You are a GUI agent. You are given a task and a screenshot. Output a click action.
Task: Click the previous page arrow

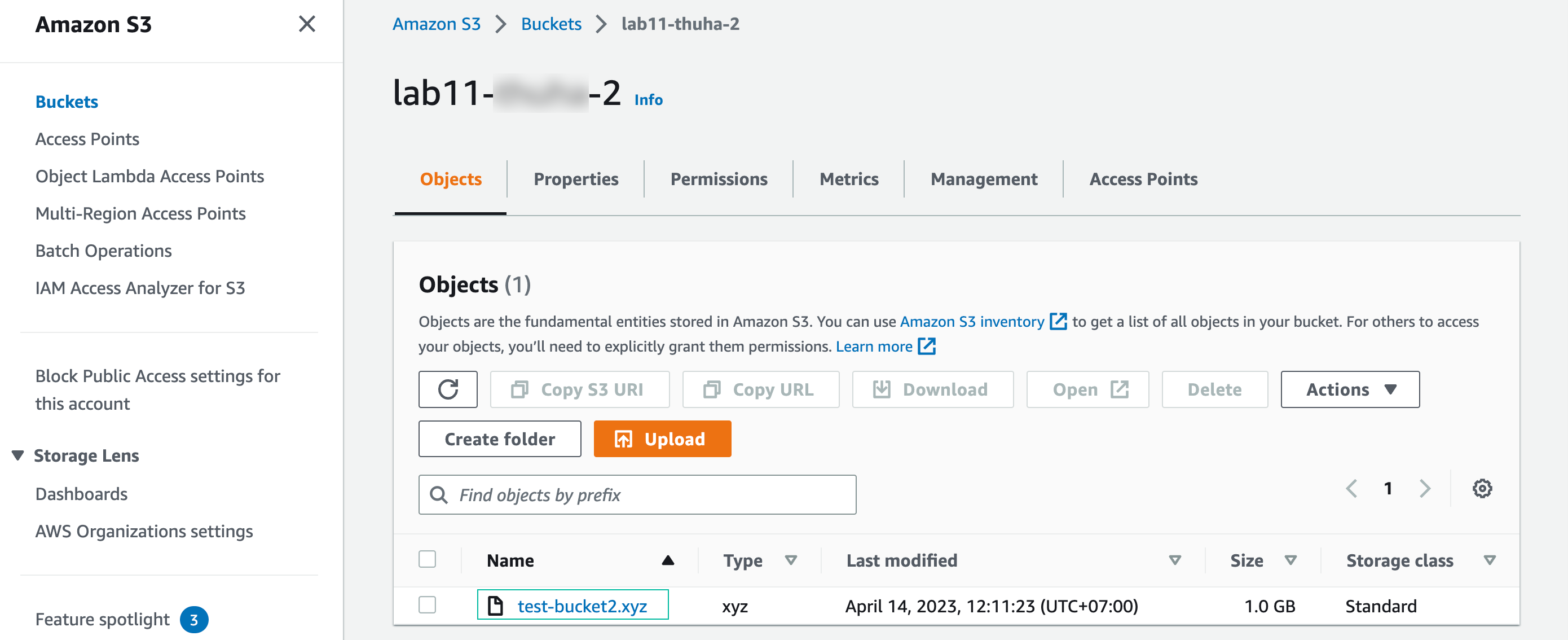coord(1351,488)
